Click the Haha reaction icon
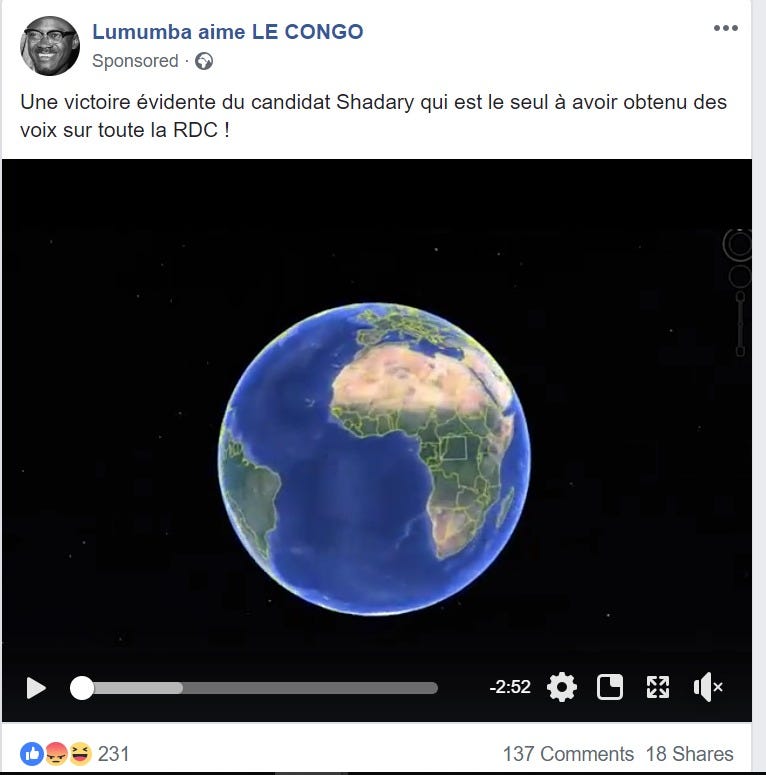This screenshot has width=766, height=775. [x=80, y=754]
